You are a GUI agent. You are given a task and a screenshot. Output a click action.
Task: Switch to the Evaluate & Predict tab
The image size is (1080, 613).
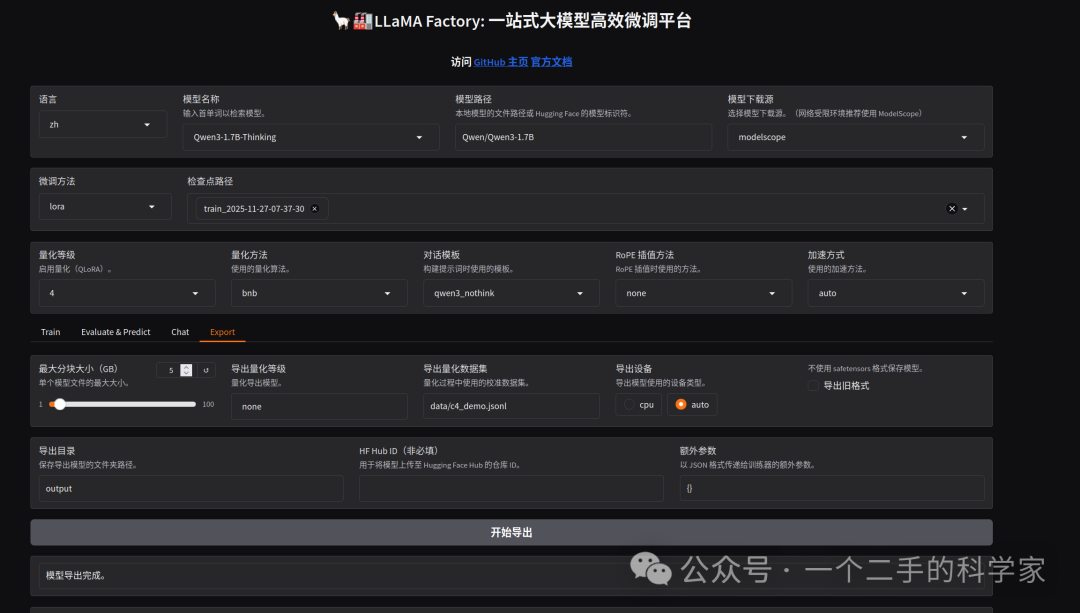pos(116,332)
